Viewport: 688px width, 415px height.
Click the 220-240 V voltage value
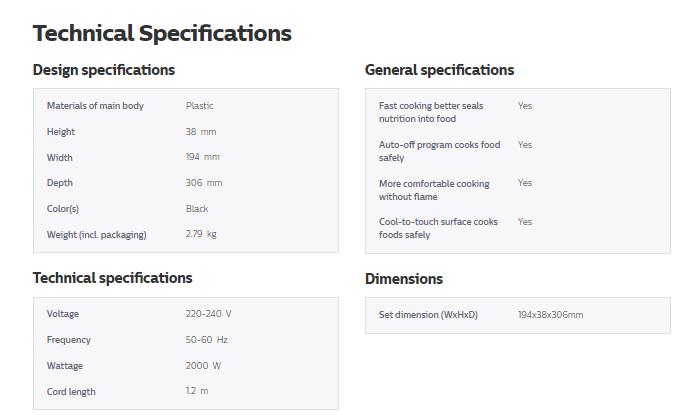208,314
